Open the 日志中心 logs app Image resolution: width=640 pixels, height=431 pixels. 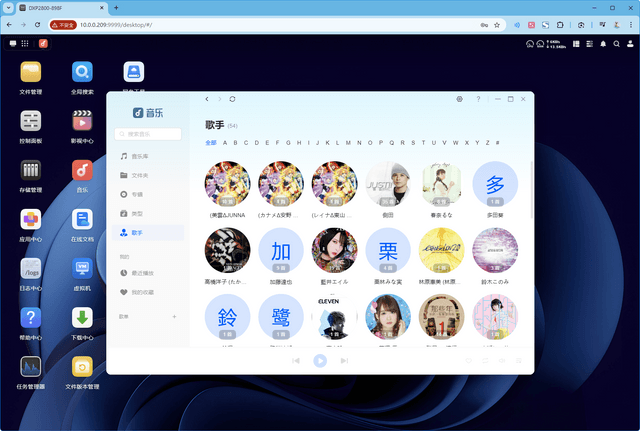pyautogui.click(x=31, y=269)
